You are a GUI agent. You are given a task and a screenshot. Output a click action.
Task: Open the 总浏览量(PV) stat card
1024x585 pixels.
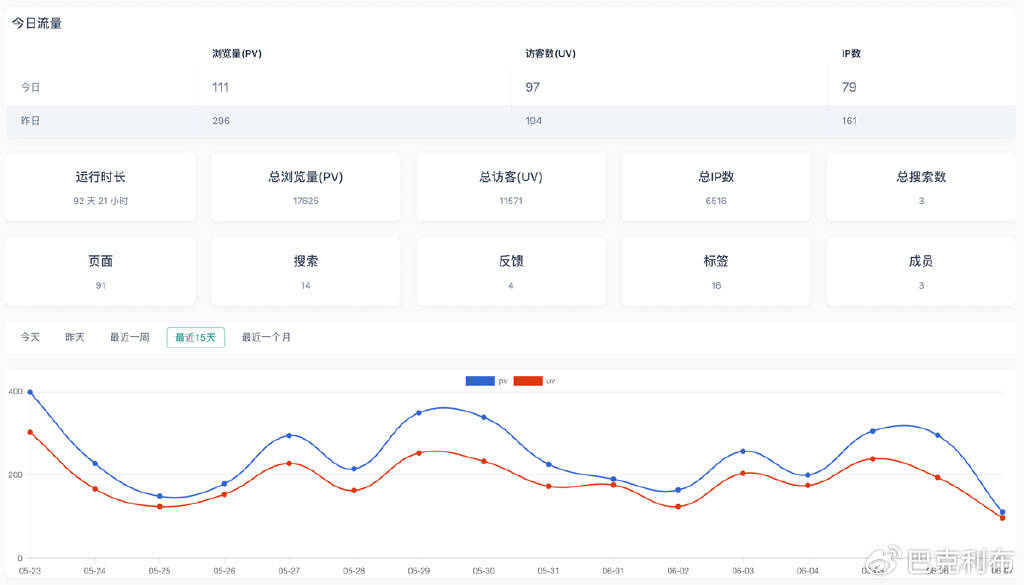click(306, 187)
